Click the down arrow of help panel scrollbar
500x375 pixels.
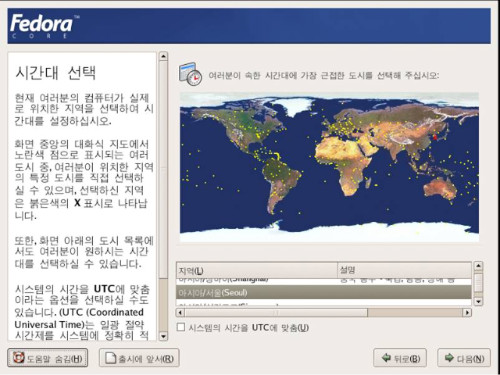coord(163,336)
